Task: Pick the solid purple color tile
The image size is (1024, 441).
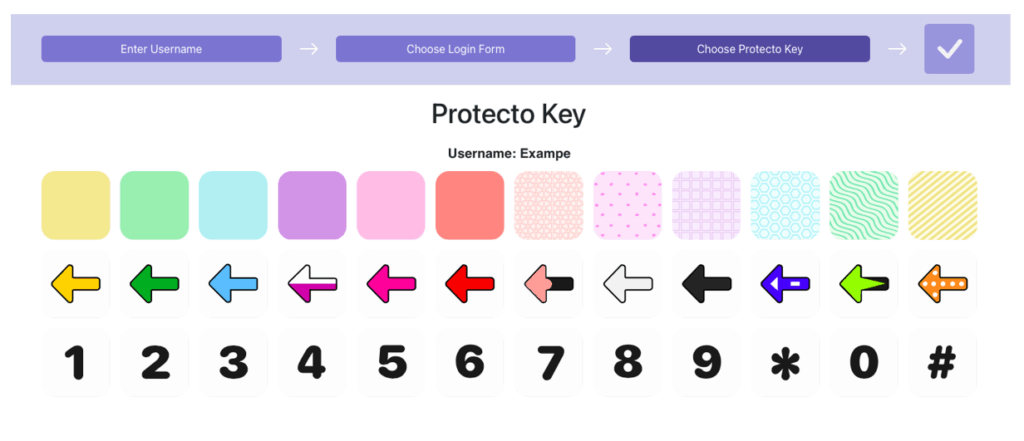Action: pos(312,205)
